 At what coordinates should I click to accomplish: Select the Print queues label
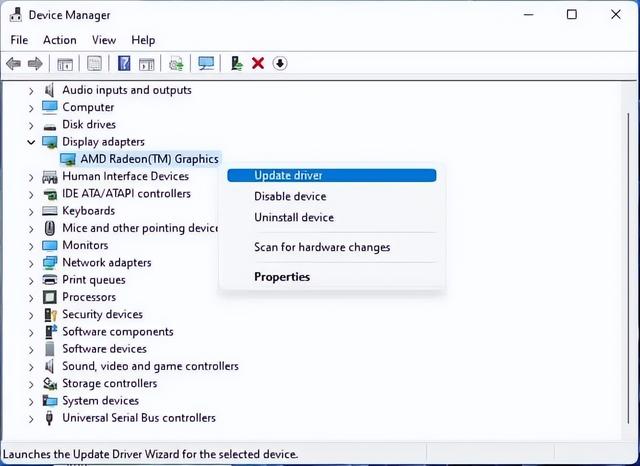click(94, 280)
